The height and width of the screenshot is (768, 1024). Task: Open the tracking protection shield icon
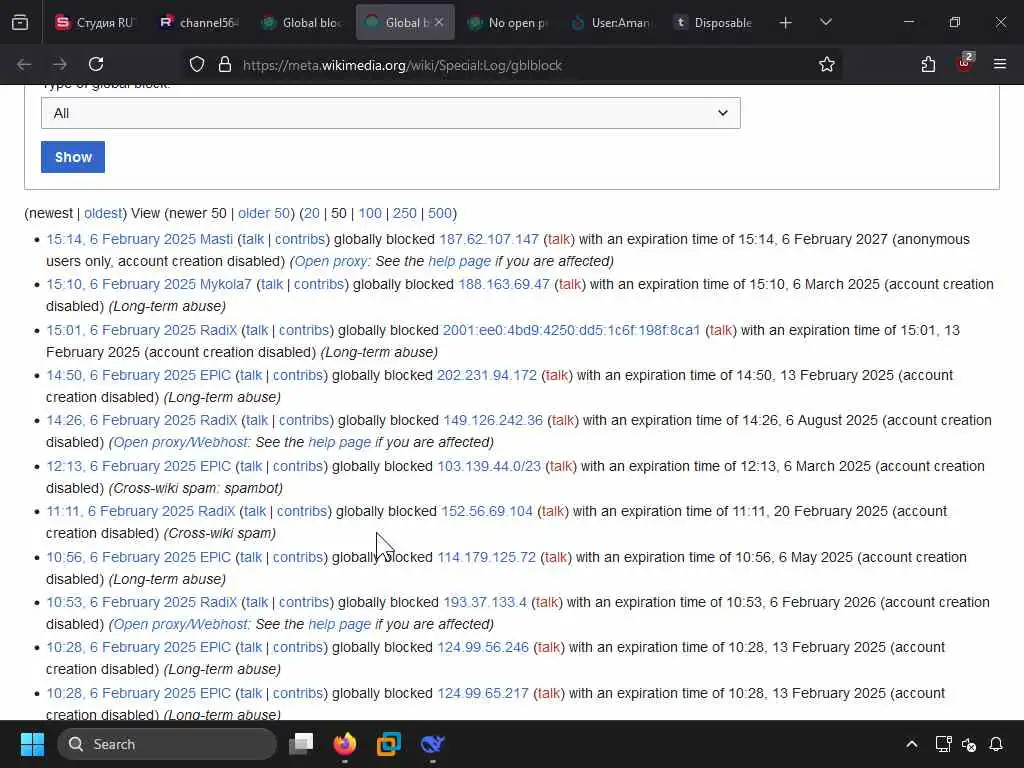click(x=197, y=65)
